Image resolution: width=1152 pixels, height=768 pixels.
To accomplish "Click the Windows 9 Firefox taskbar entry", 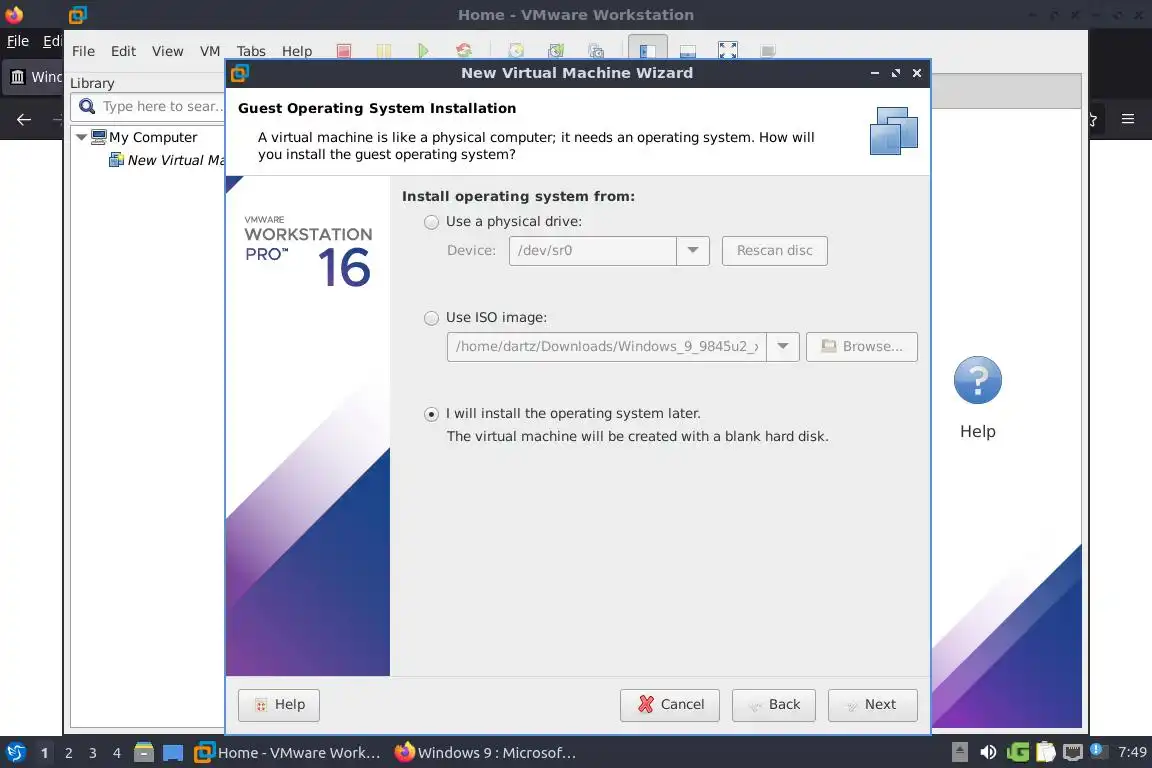I will pos(485,753).
